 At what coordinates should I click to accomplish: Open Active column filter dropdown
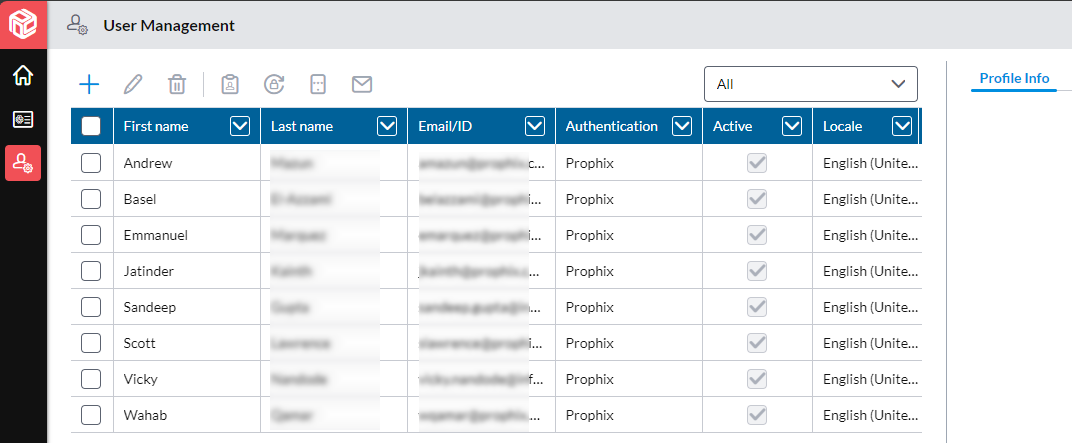792,126
